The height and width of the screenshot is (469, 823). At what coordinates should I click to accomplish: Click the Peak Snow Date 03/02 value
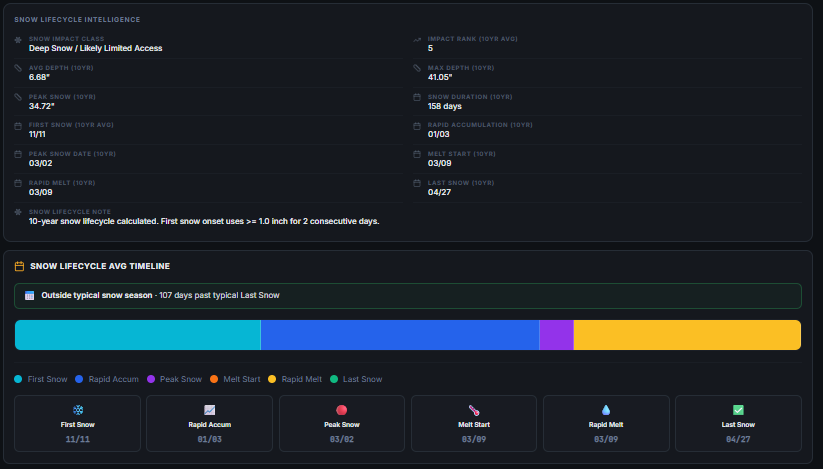[40, 163]
